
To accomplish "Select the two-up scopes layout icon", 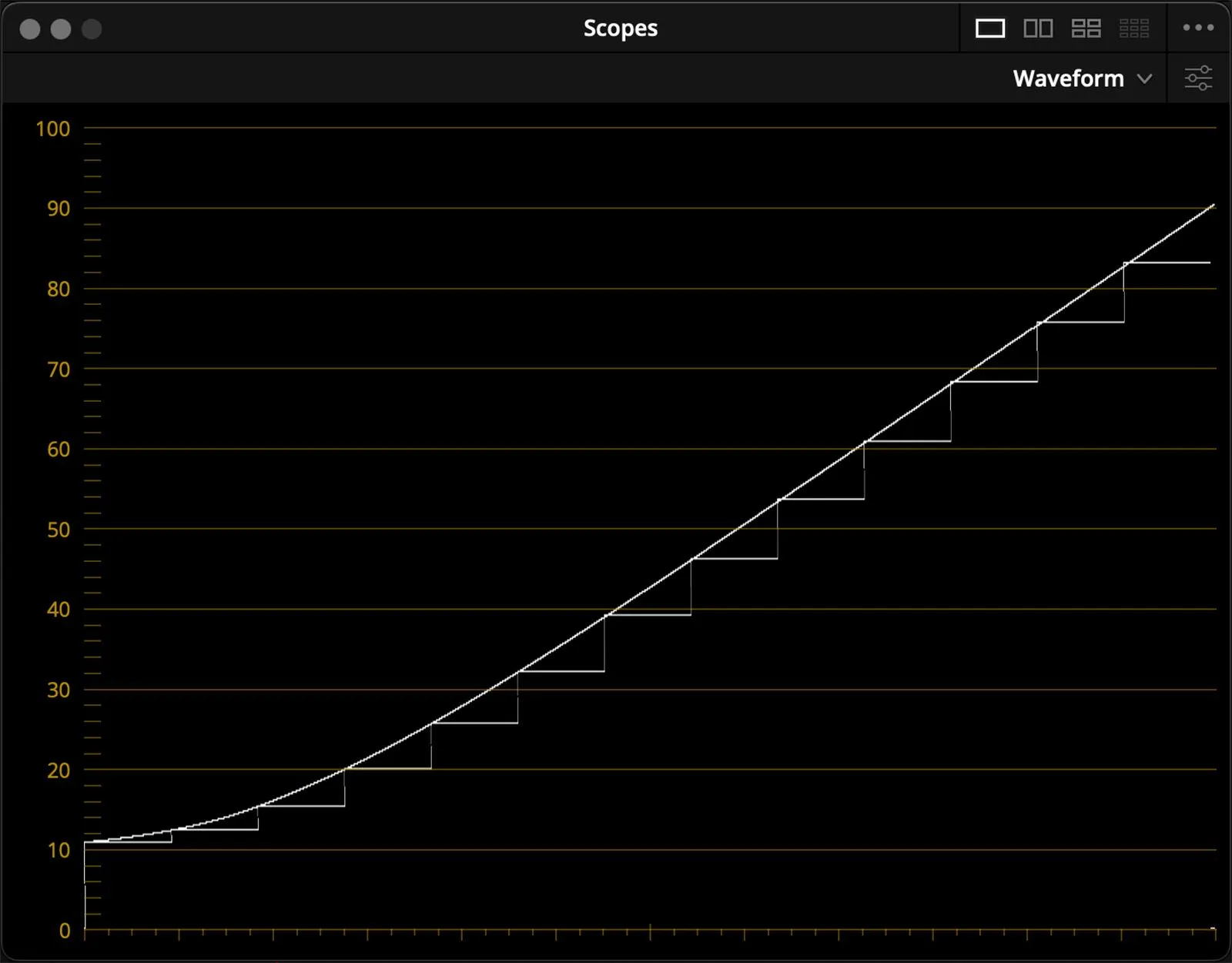I will coord(1038,28).
